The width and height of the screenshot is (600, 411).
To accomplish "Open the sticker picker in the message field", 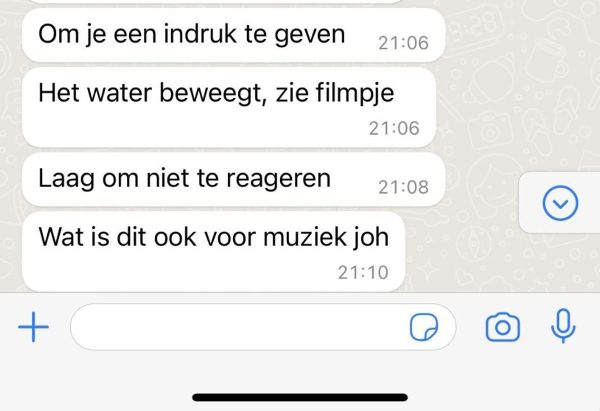I will tap(424, 327).
